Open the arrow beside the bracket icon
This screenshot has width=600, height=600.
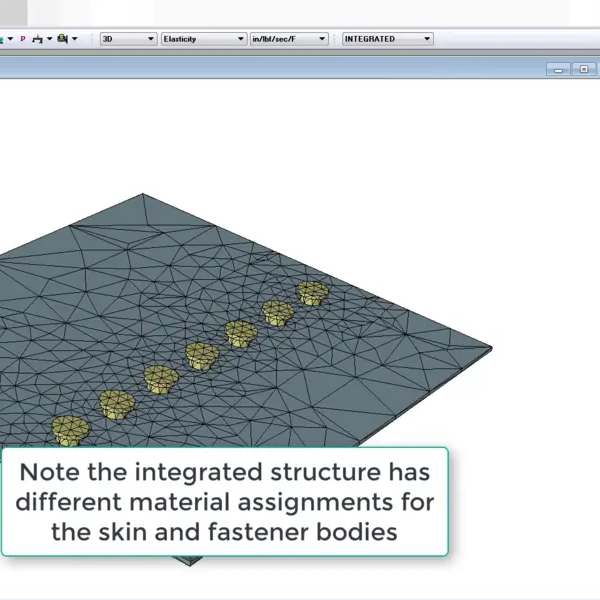49,39
